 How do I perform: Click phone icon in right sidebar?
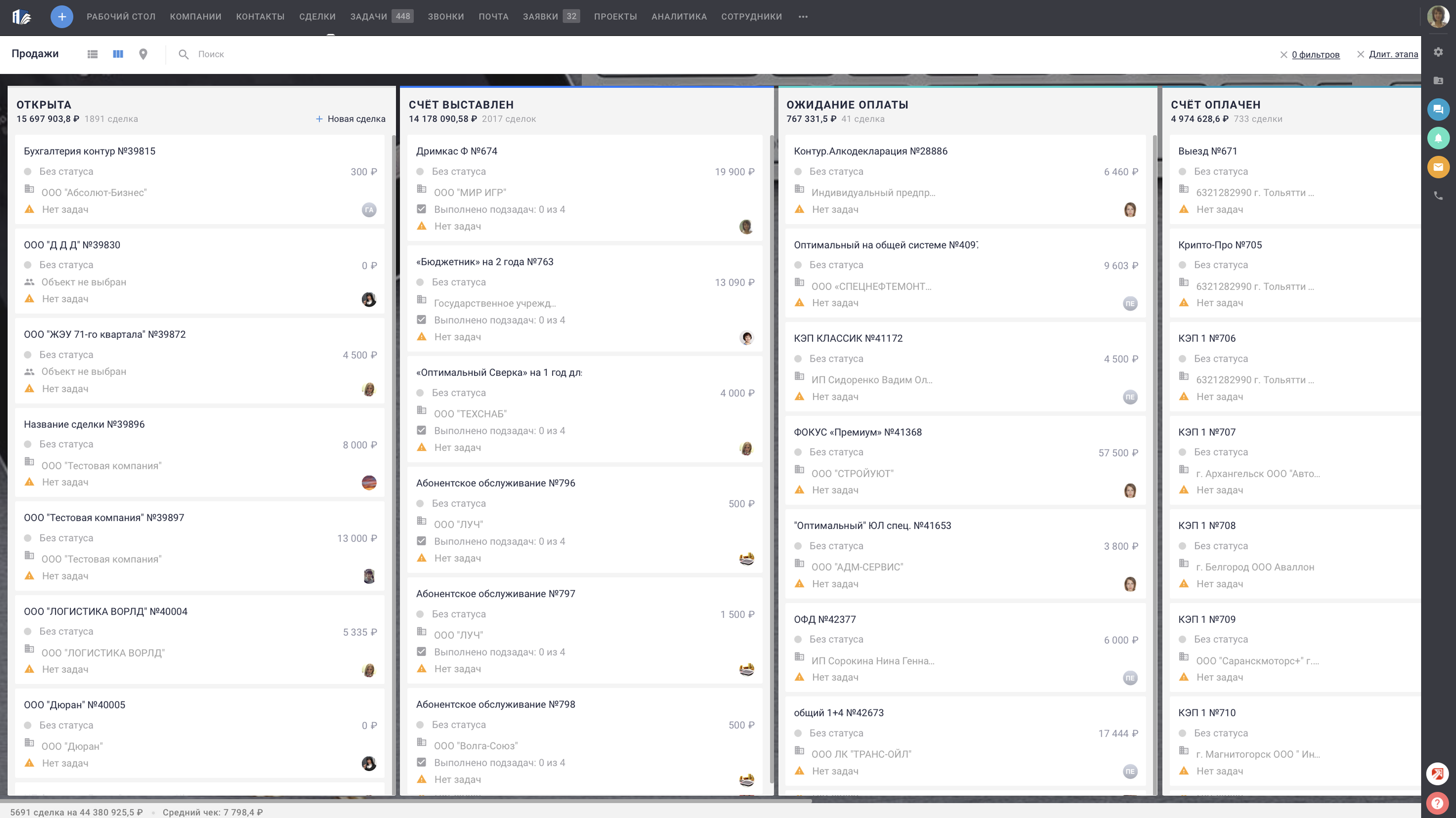click(x=1438, y=196)
